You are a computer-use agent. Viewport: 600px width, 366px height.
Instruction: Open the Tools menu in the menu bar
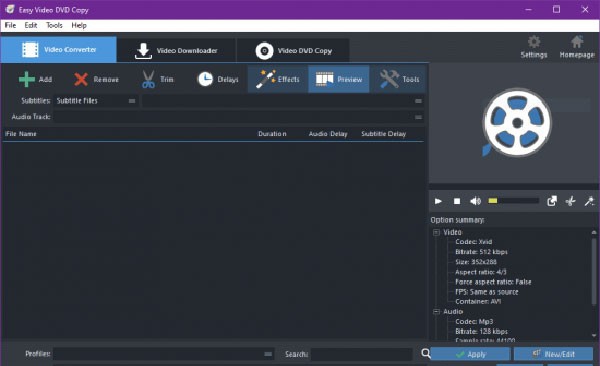[x=54, y=25]
